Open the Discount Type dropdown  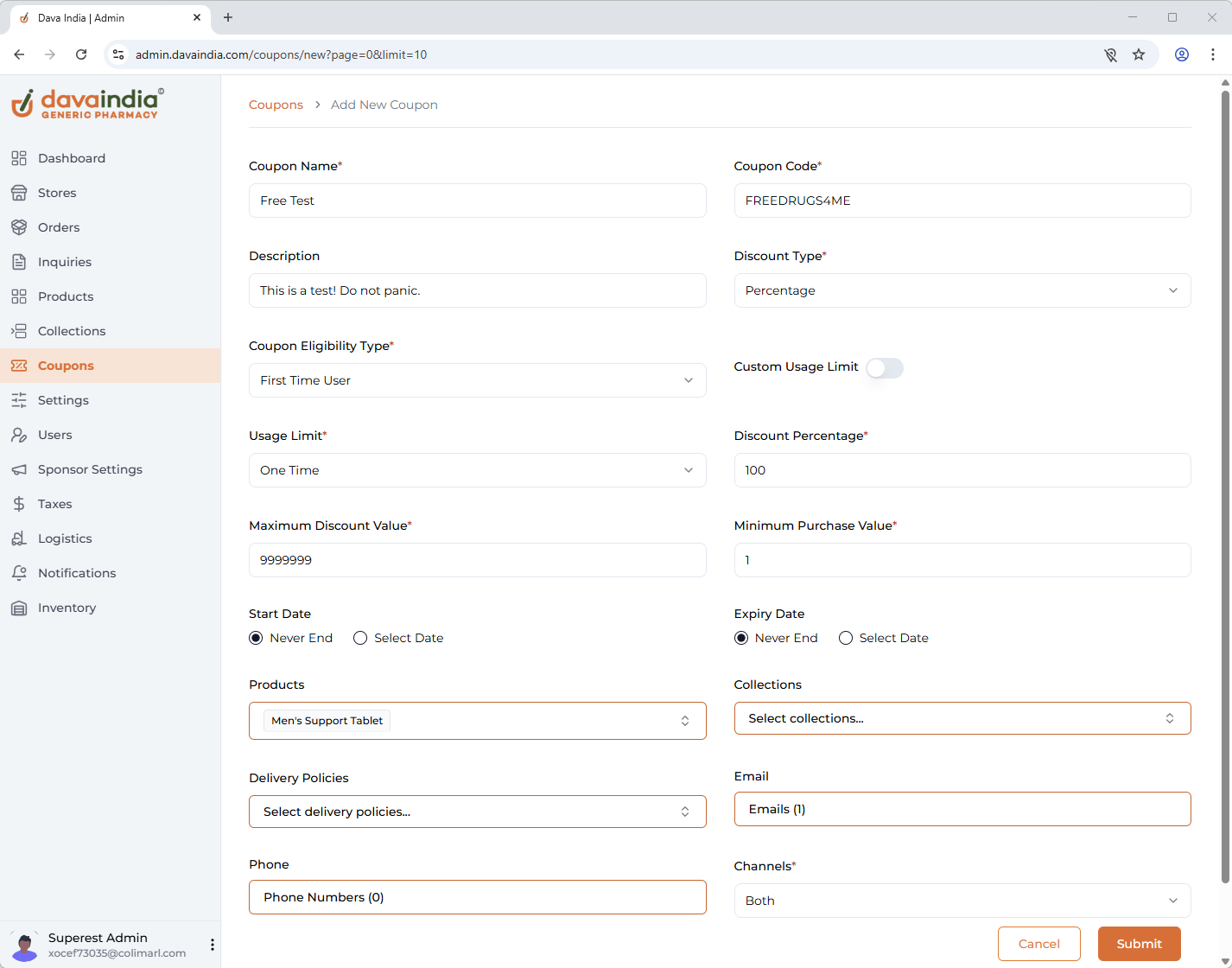[962, 290]
